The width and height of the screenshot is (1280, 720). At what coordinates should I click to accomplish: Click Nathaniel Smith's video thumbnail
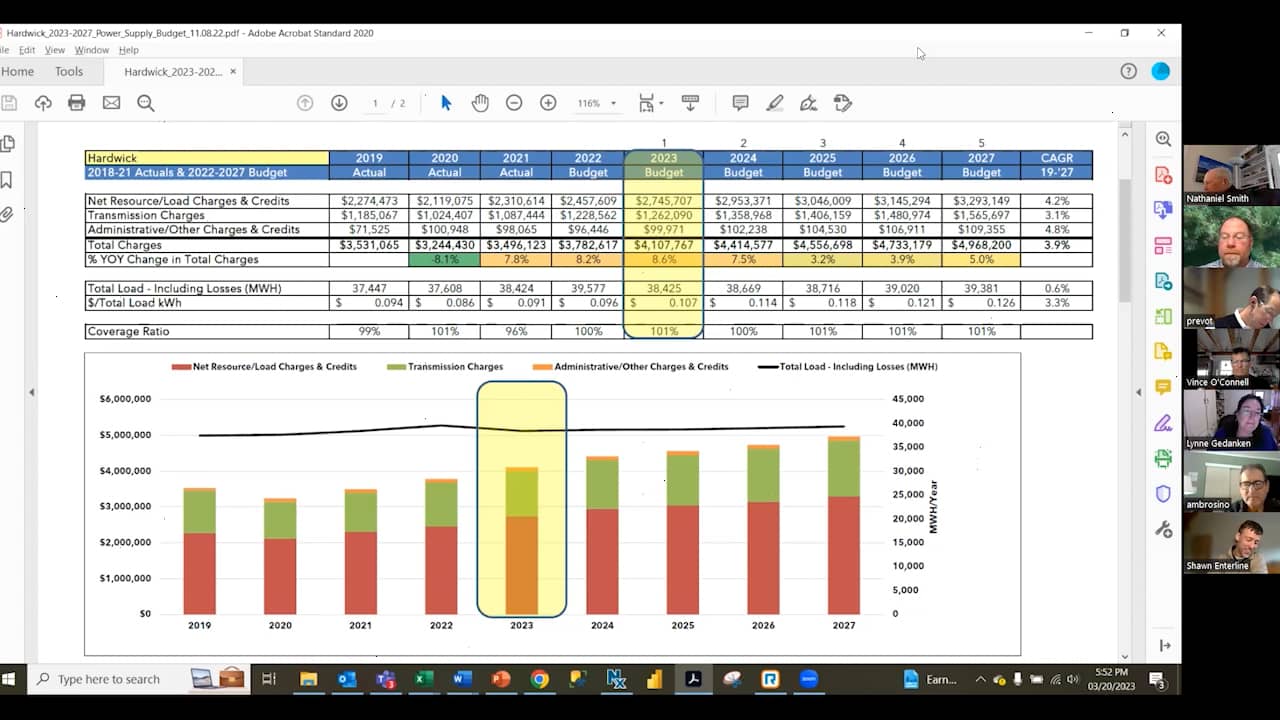point(1231,175)
